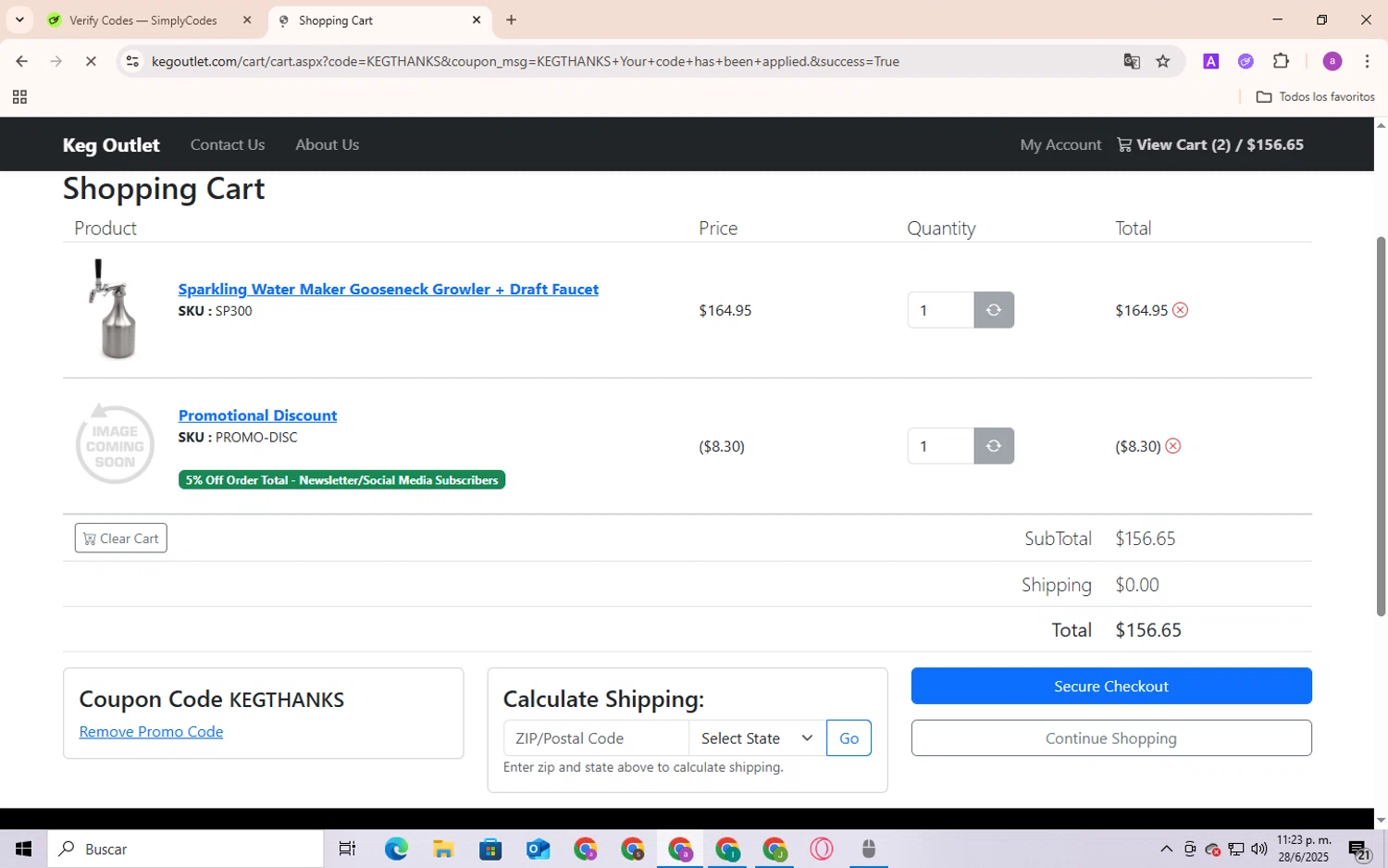Open a new browser tab
Screen dimensions: 1388x868
[512, 19]
